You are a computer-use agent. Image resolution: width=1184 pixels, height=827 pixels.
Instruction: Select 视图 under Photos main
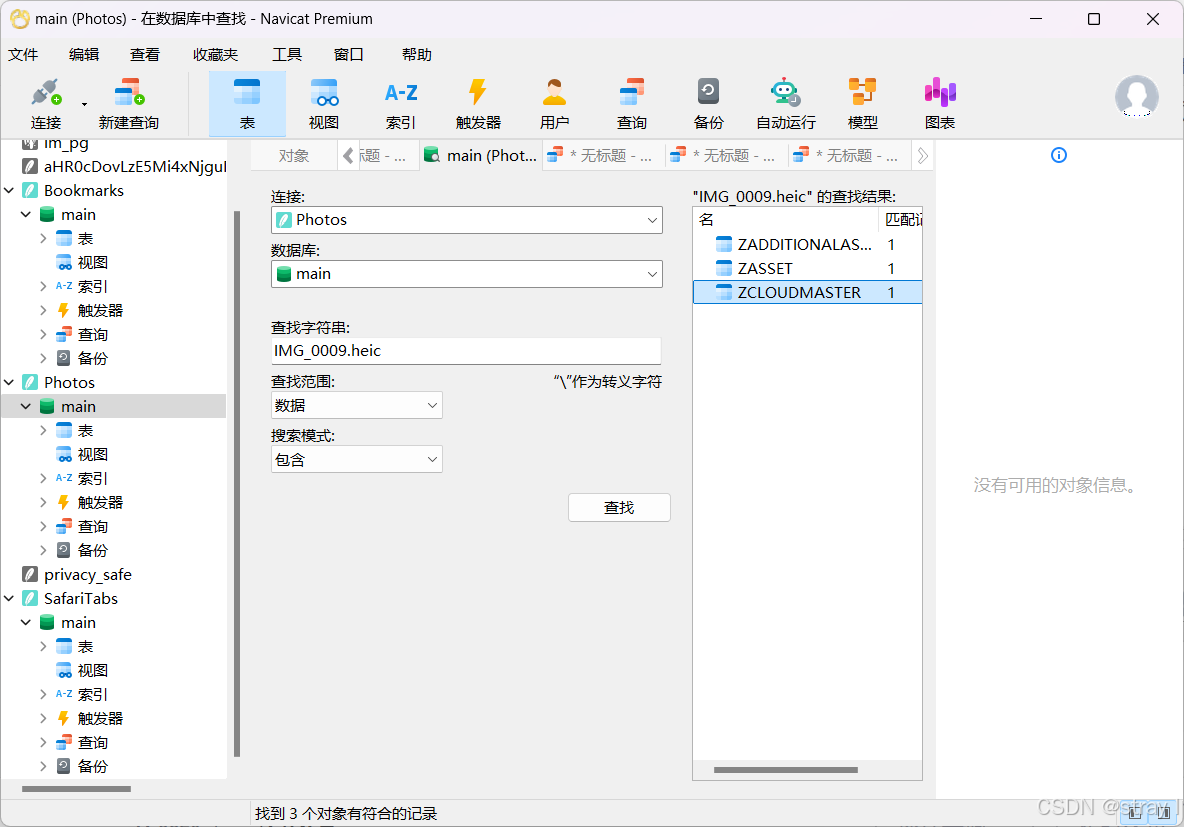[x=82, y=454]
